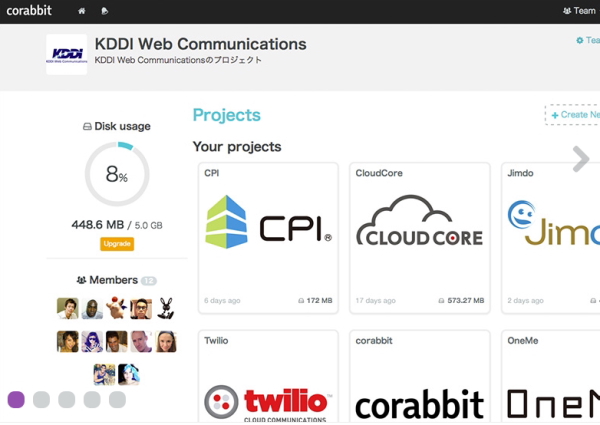This screenshot has width=600, height=425.
Task: Open the Jimdo project card
Action: 551,237
